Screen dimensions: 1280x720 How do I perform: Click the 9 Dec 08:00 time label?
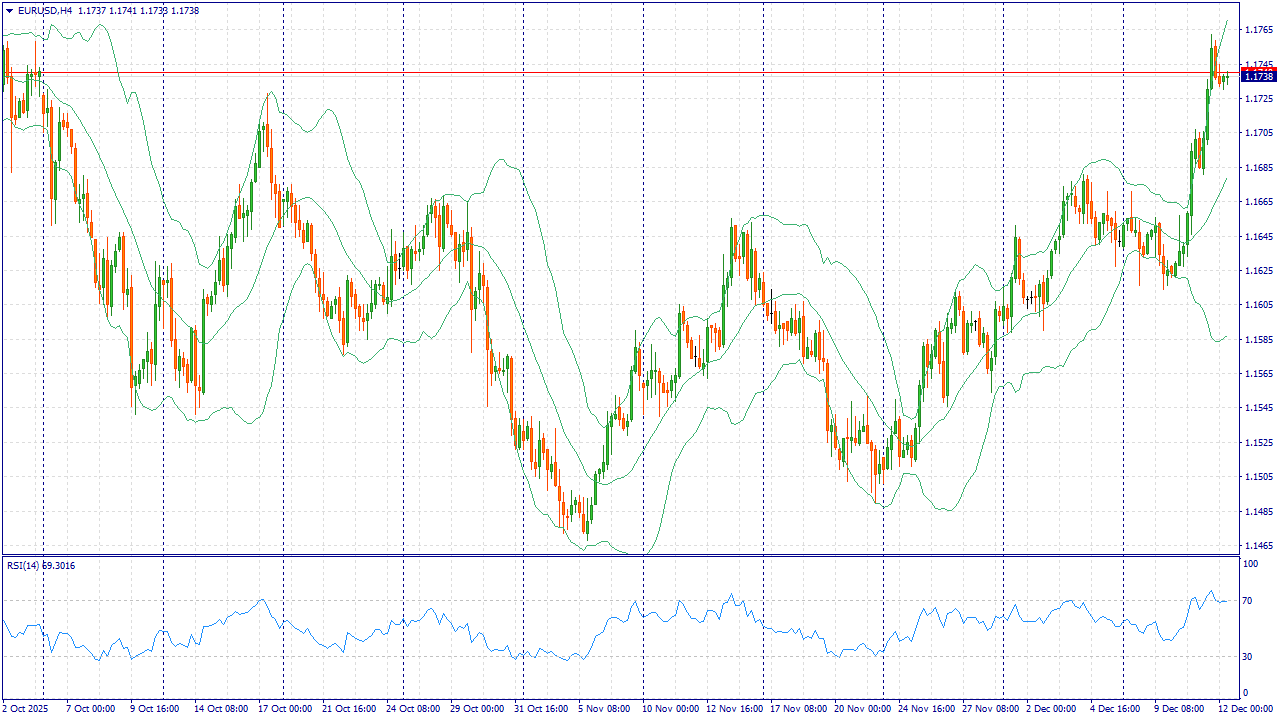coord(1181,708)
